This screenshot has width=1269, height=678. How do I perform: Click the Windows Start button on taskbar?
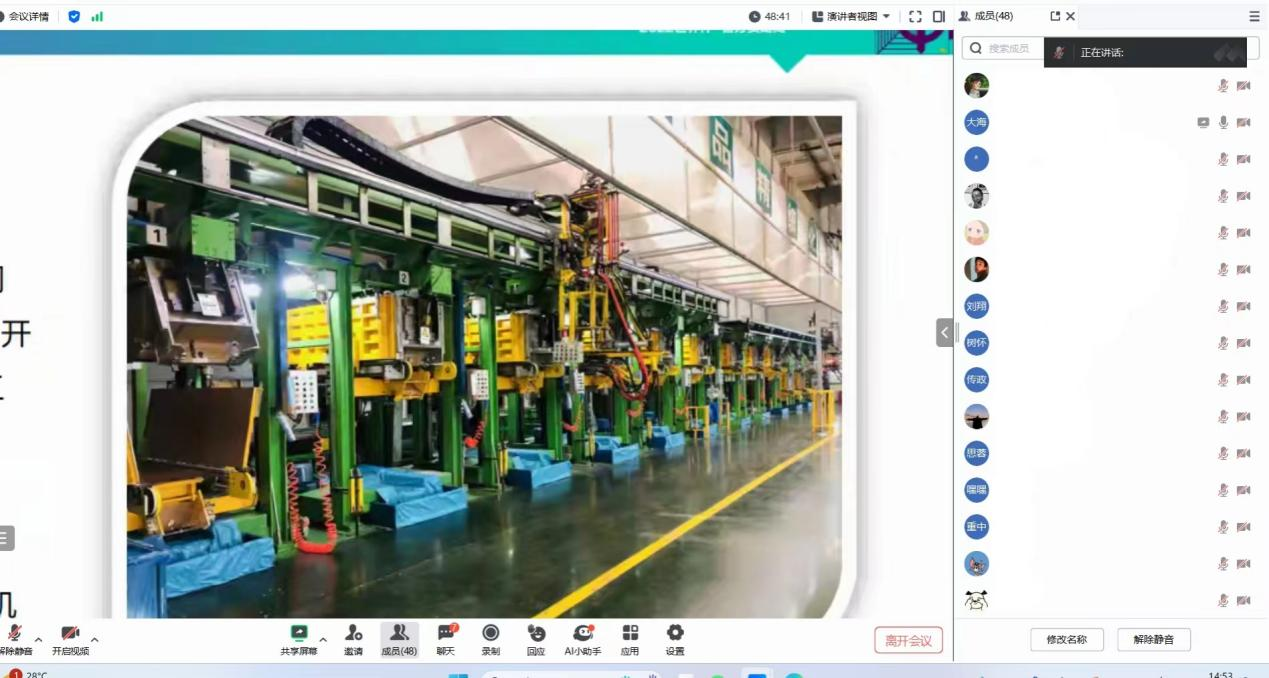pos(458,677)
